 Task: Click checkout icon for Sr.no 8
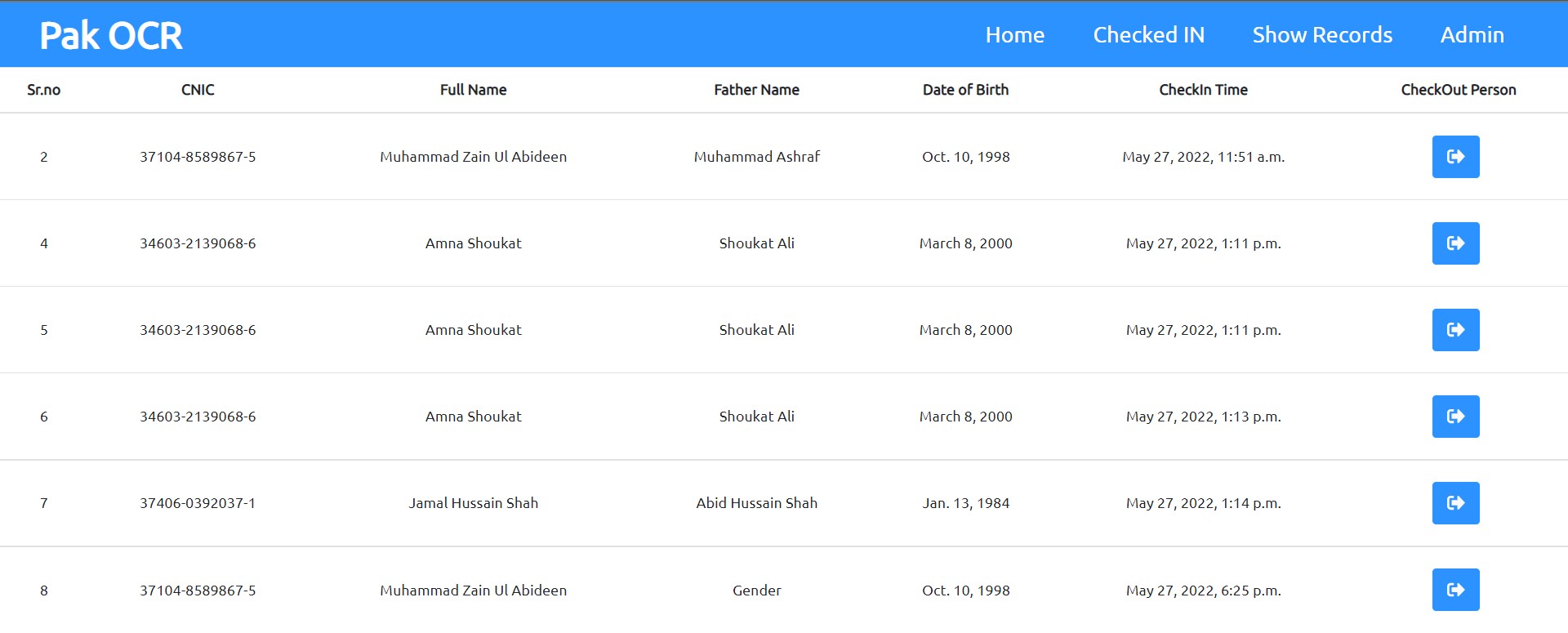pyautogui.click(x=1455, y=590)
